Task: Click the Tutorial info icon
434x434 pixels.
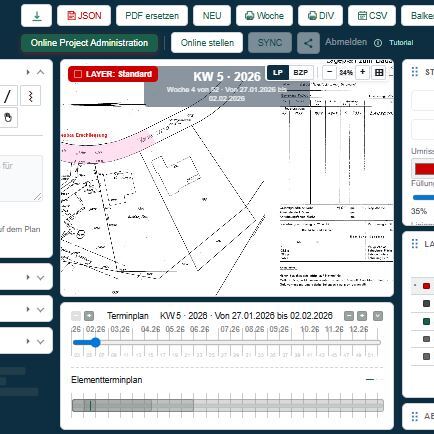Action: point(378,43)
